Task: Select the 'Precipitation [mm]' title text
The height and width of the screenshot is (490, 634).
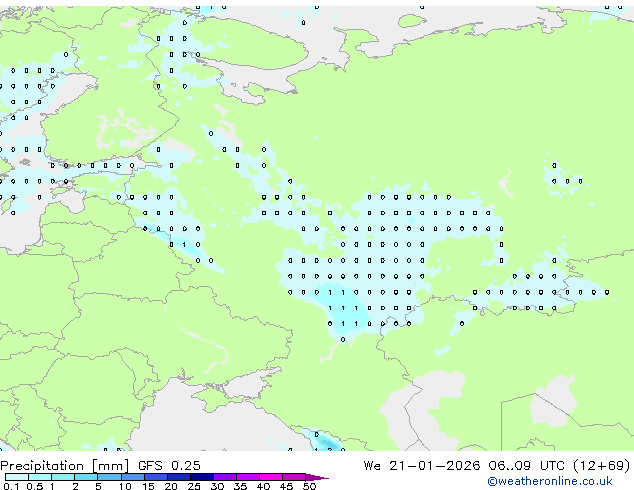Action: (64, 466)
